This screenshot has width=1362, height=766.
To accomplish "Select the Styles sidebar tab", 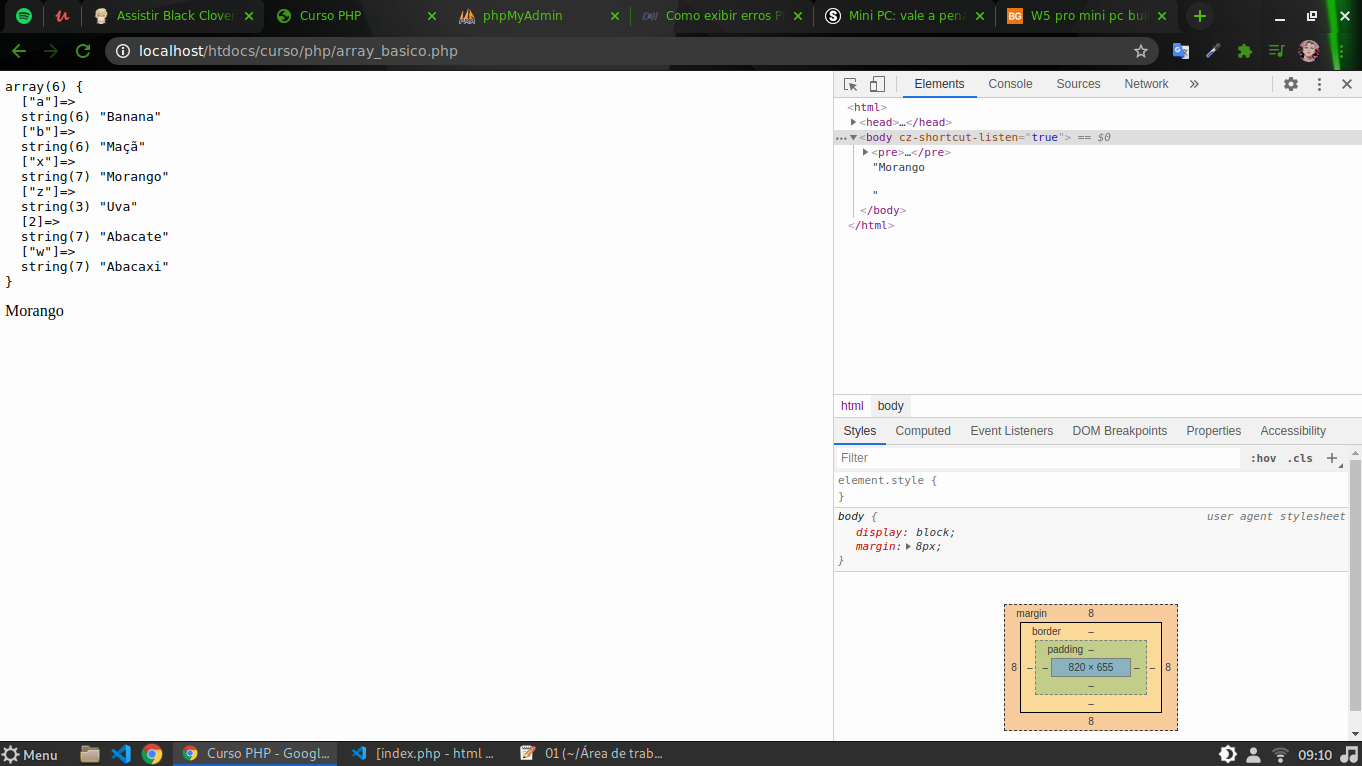I will tap(859, 431).
